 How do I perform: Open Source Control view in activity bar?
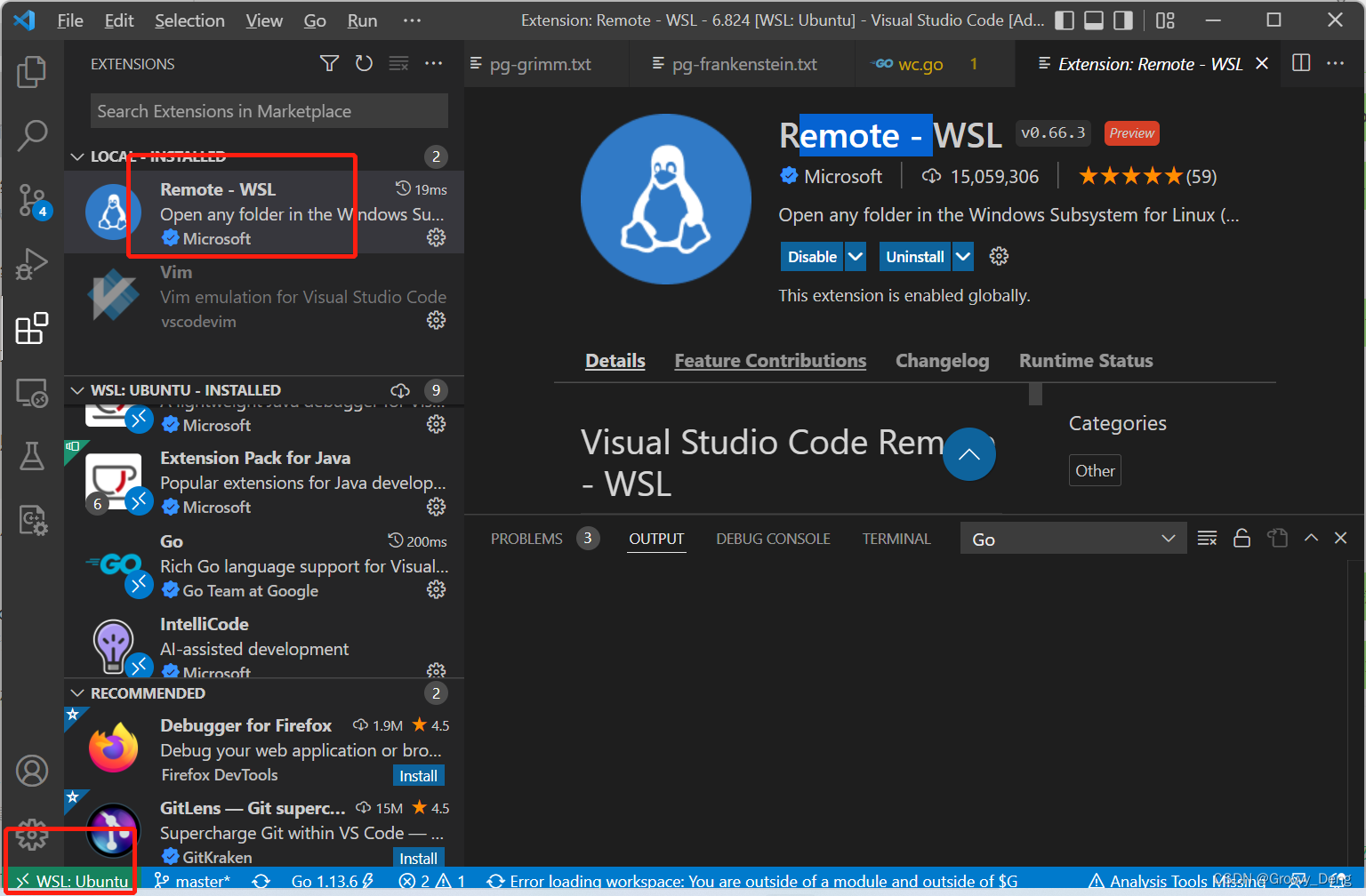click(32, 200)
